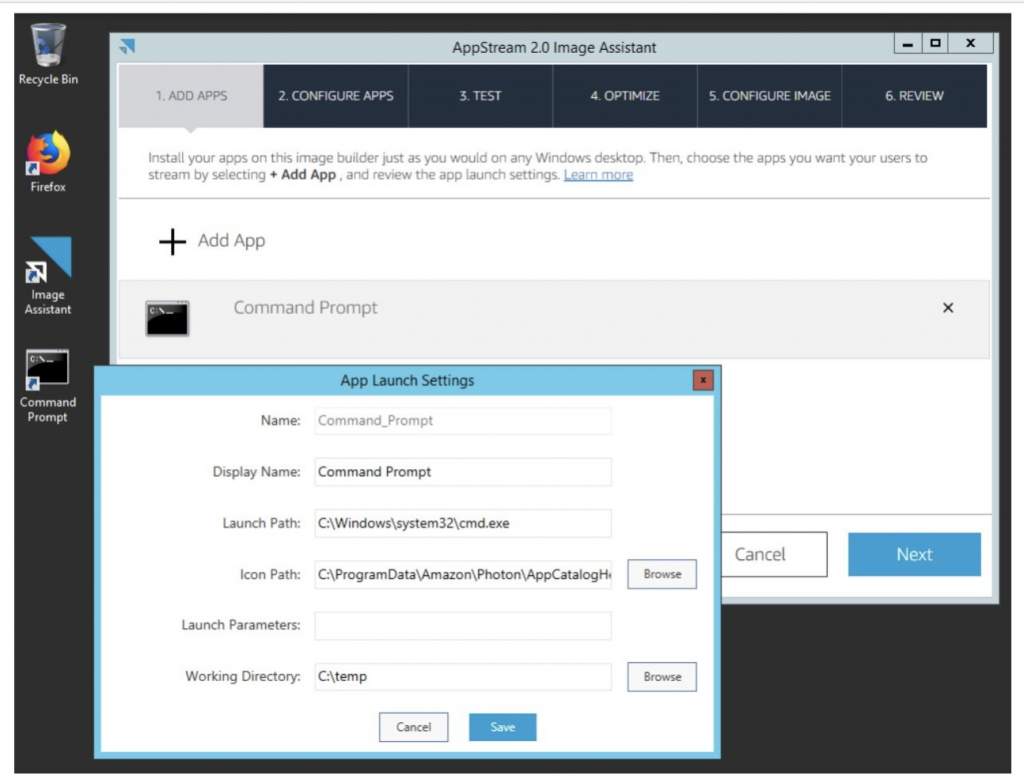Open the Recycle Bin desktop icon
The width and height of the screenshot is (1024, 783).
[48, 54]
